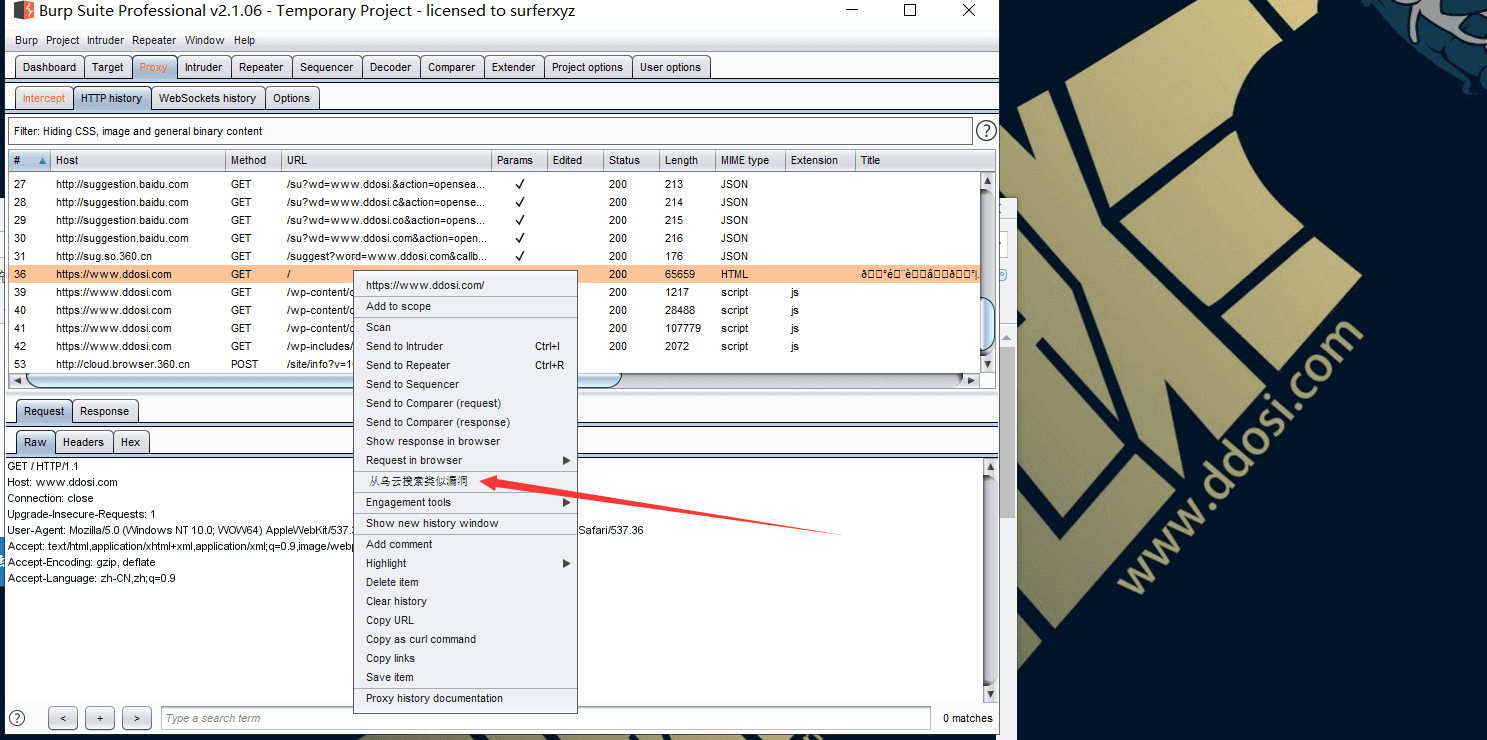
Task: Select the Request tab
Action: point(44,411)
